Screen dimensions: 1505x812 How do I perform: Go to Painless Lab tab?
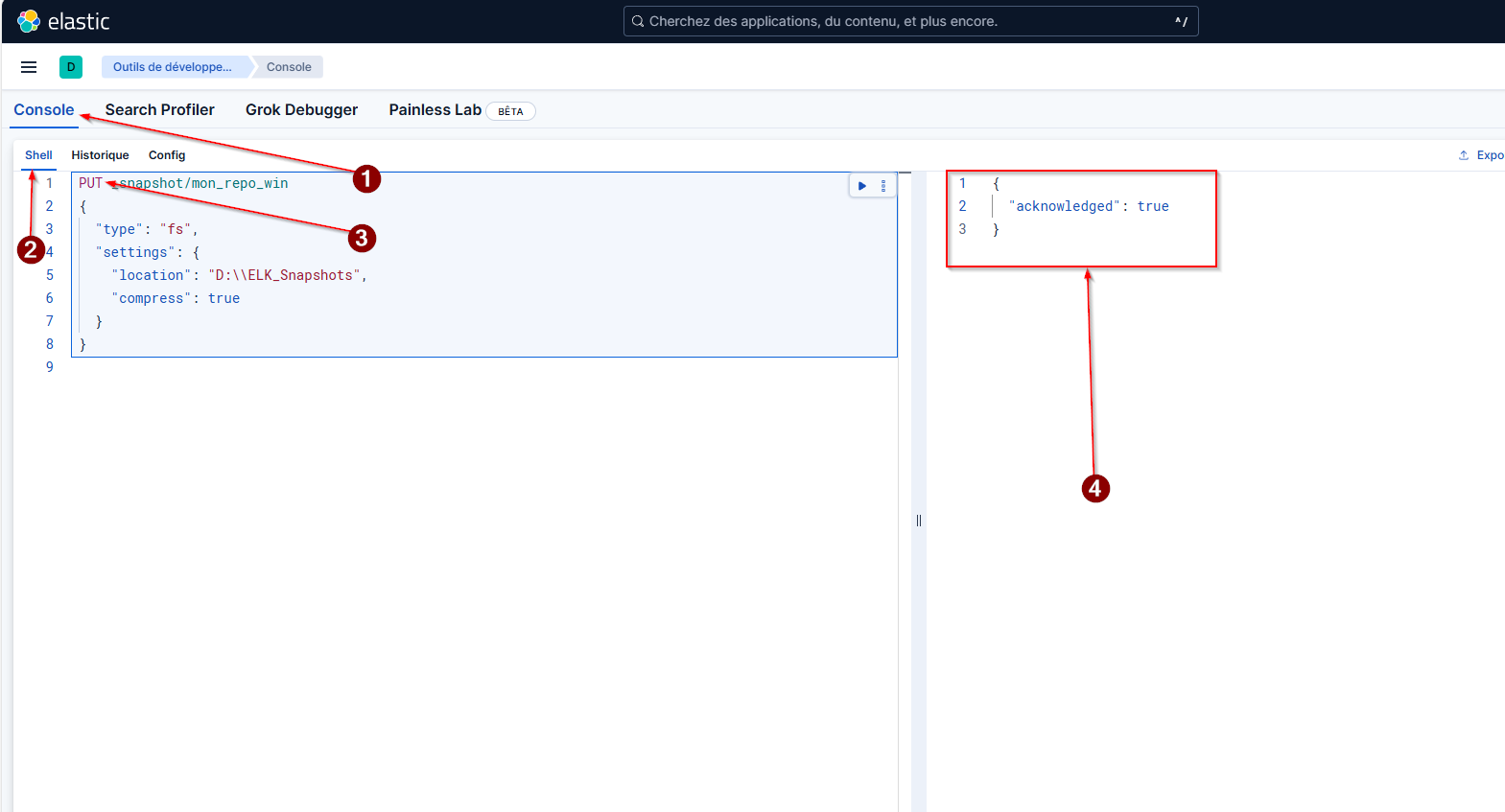point(435,110)
